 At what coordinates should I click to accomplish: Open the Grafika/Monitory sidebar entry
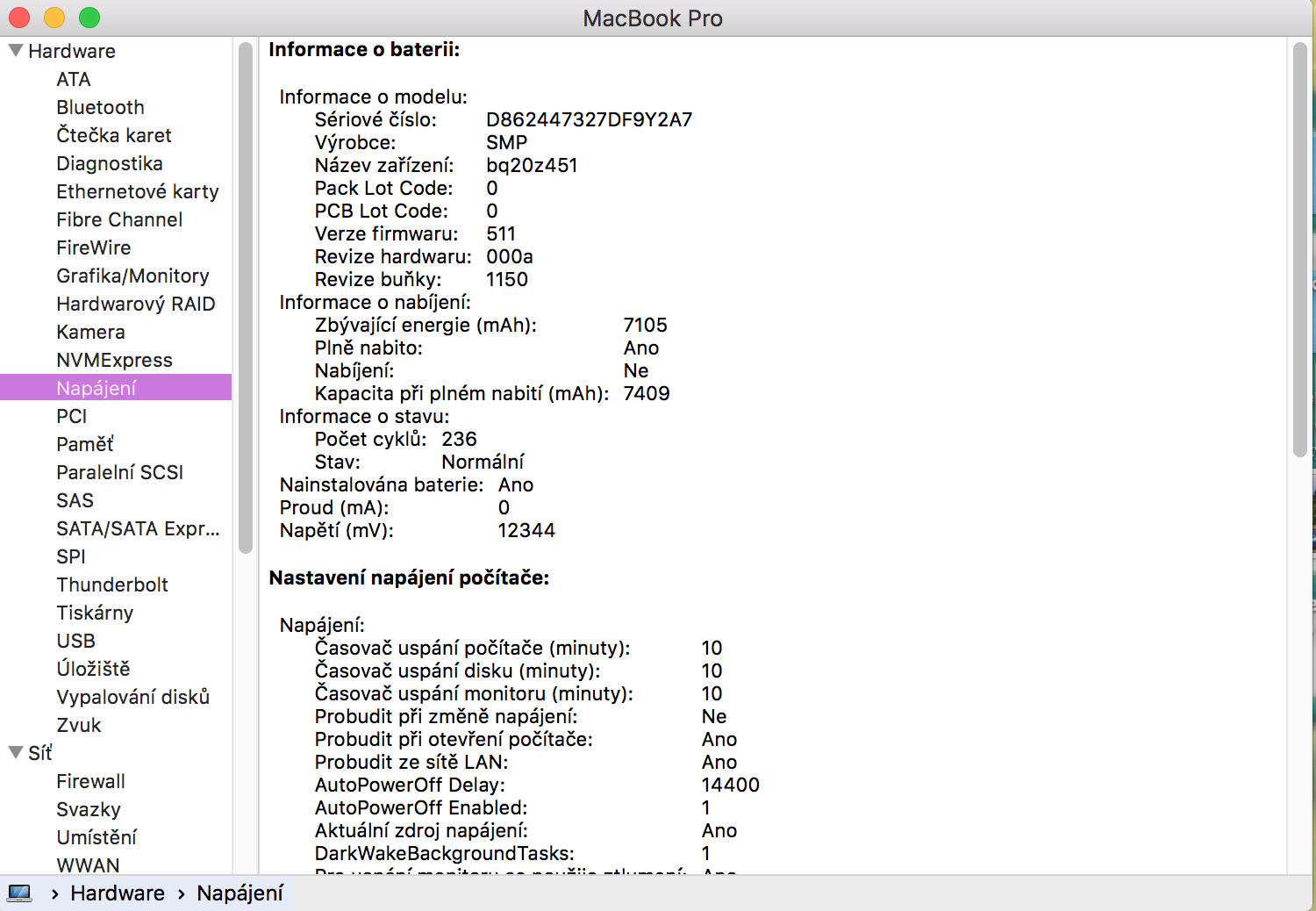click(132, 276)
